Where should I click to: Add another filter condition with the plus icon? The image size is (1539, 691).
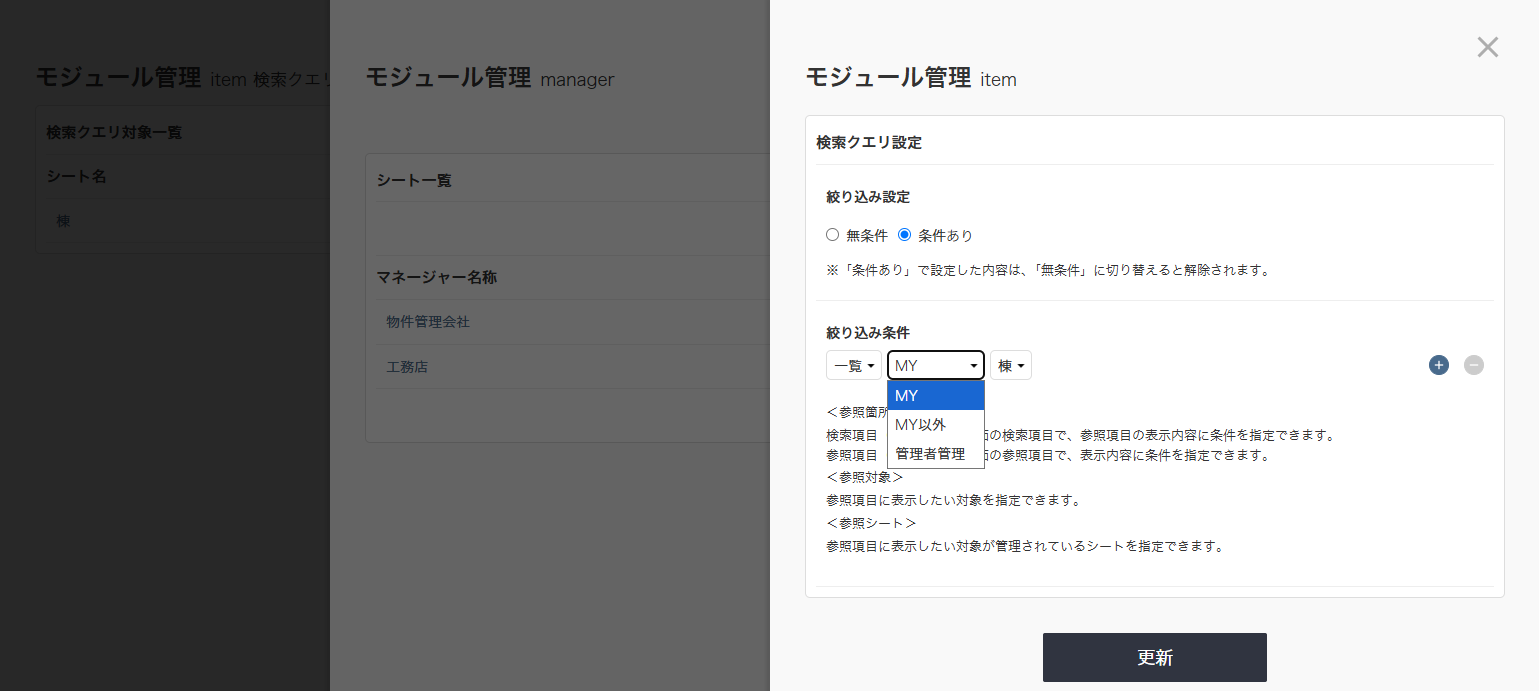[x=1438, y=365]
